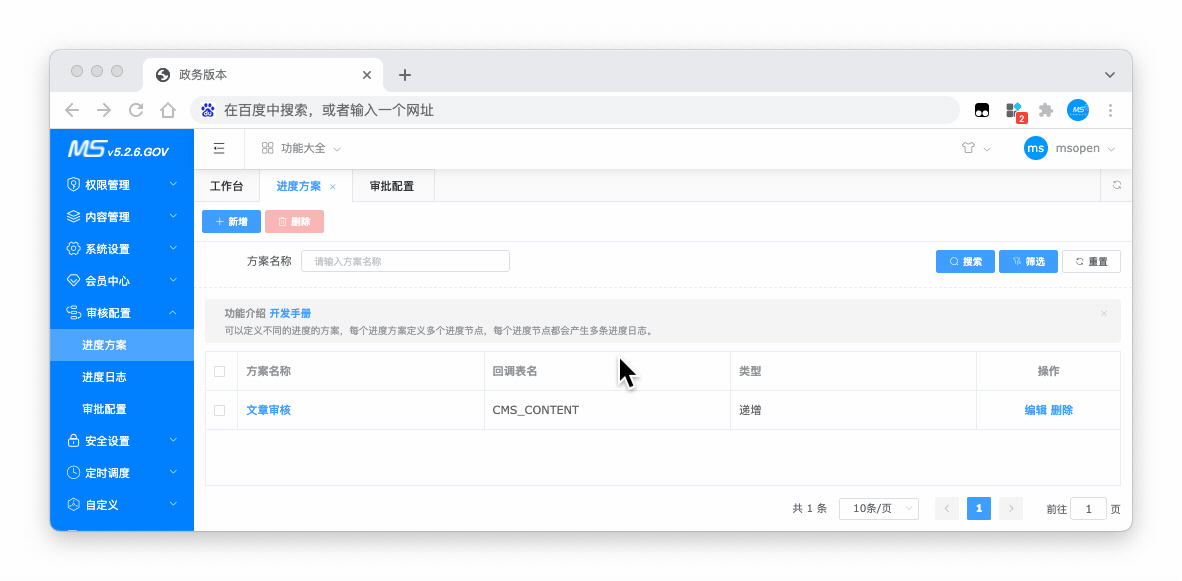Viewport: 1182px width, 581px height.
Task: Check the 文章审核 row checkbox
Action: 220,410
